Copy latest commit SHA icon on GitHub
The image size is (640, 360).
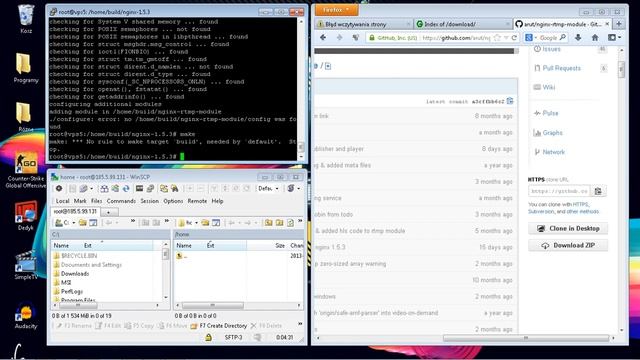point(510,101)
